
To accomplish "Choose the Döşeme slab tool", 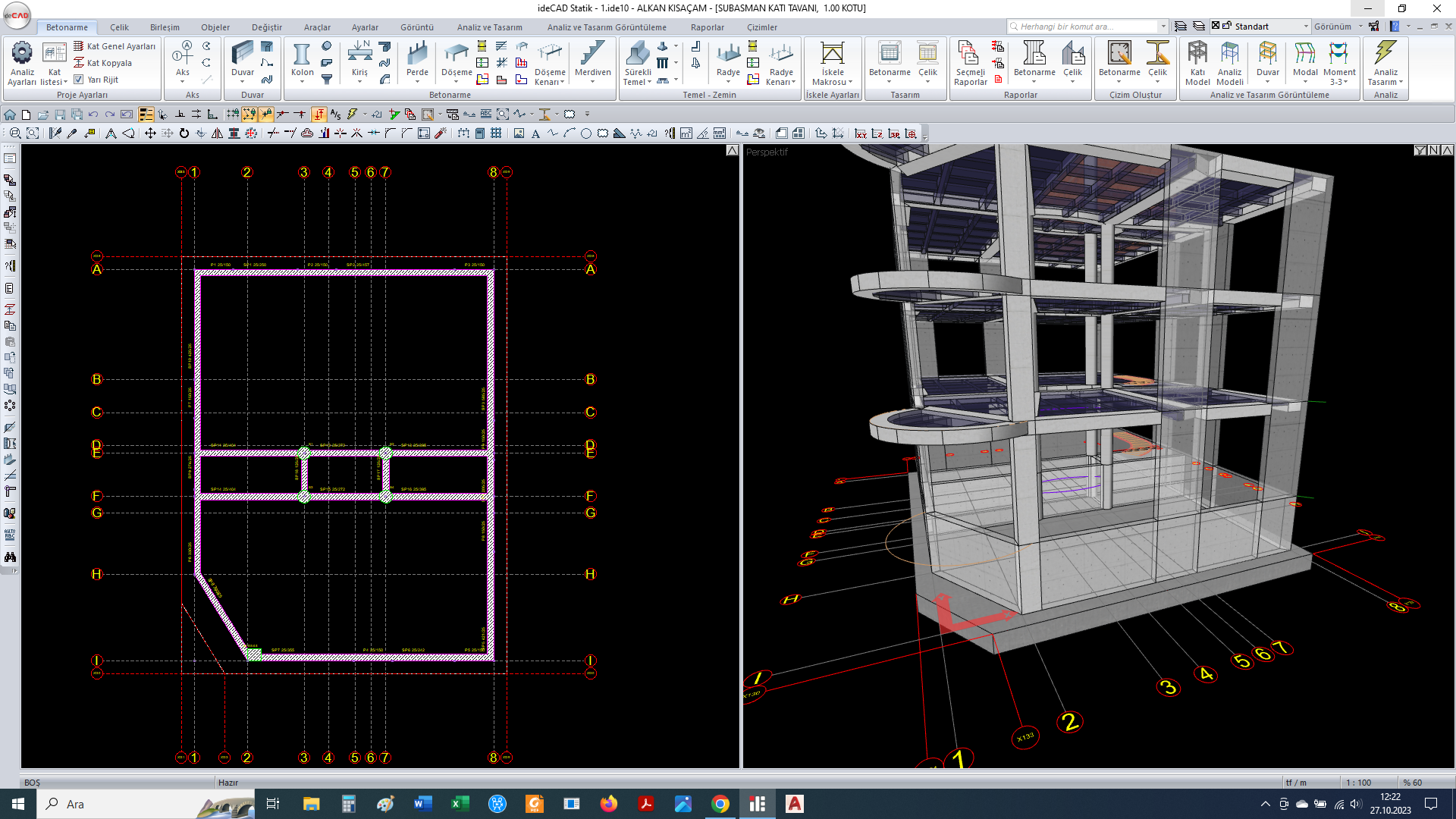I will point(457,62).
